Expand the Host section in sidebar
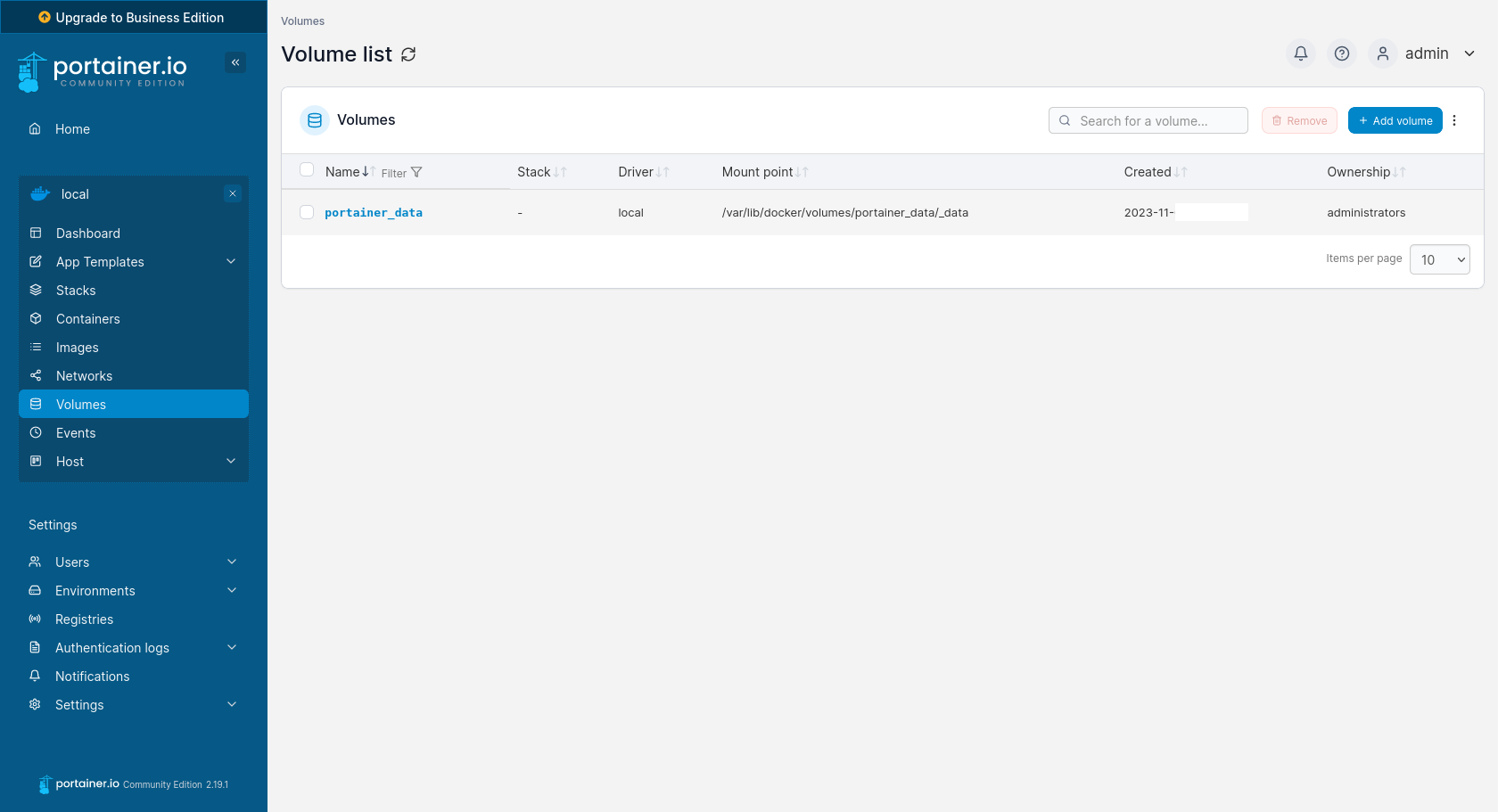Viewport: 1498px width, 812px height. click(231, 461)
